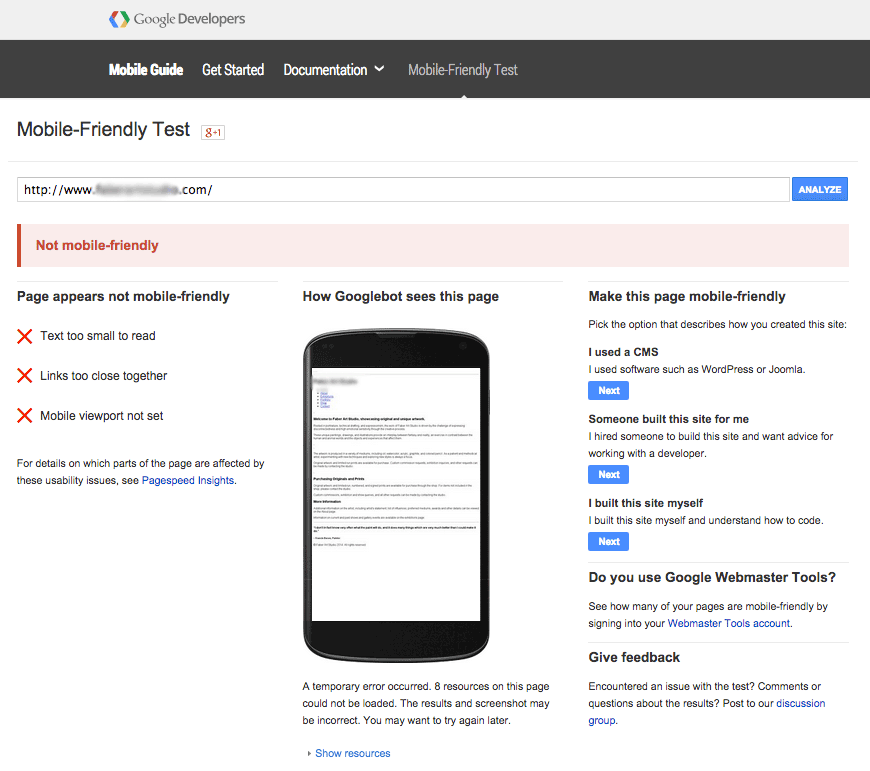Open the Pagespeed Insights link
Viewport: 870px width, 771px height.
[x=188, y=480]
